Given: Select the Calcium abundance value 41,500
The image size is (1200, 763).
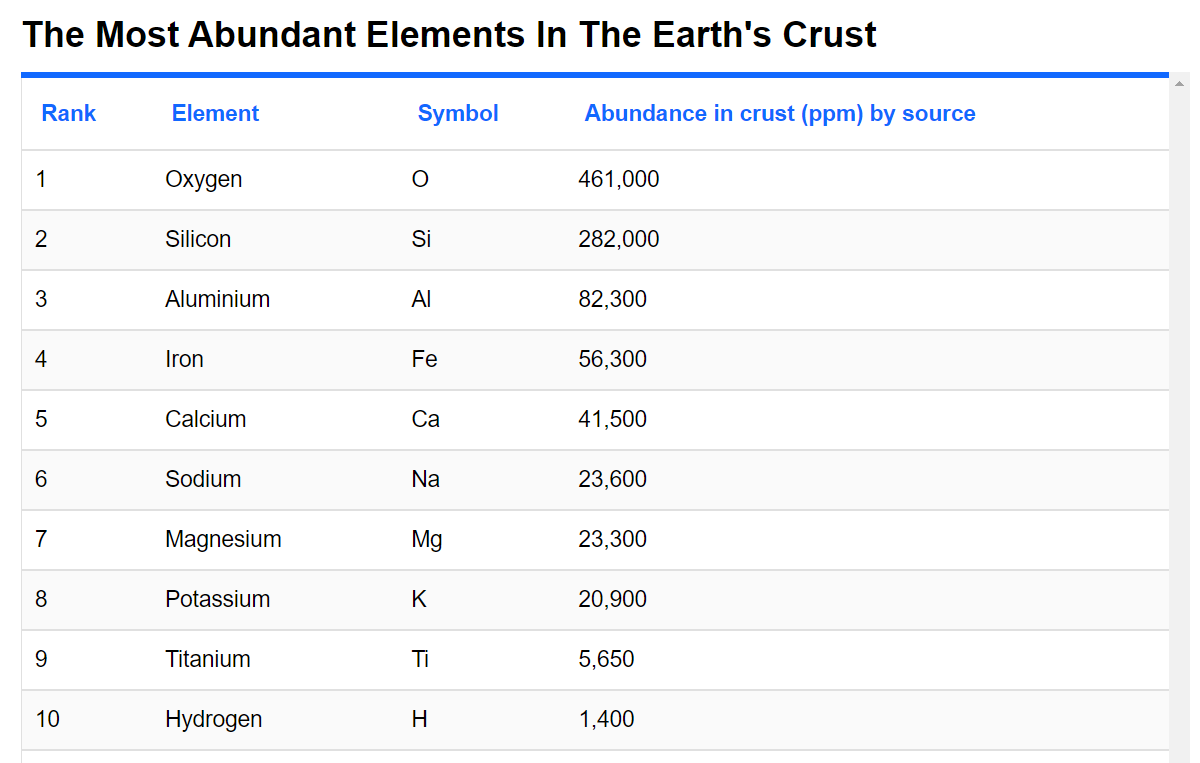Looking at the screenshot, I should click(613, 420).
